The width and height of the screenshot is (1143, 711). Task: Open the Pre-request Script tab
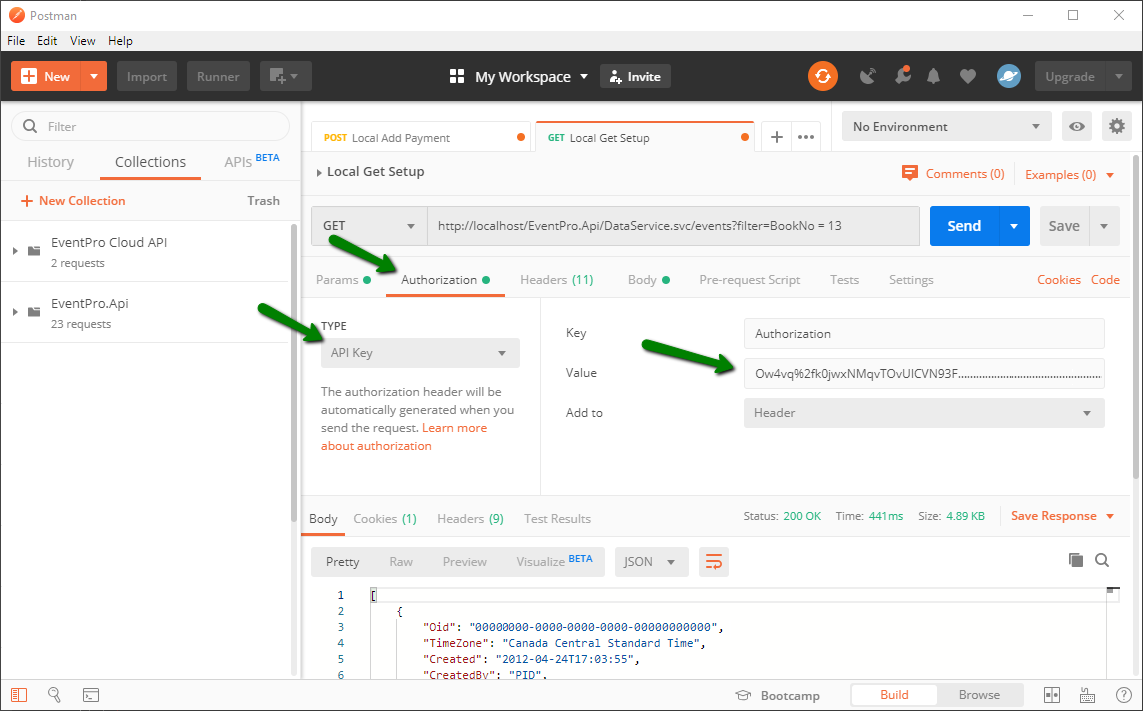point(749,279)
